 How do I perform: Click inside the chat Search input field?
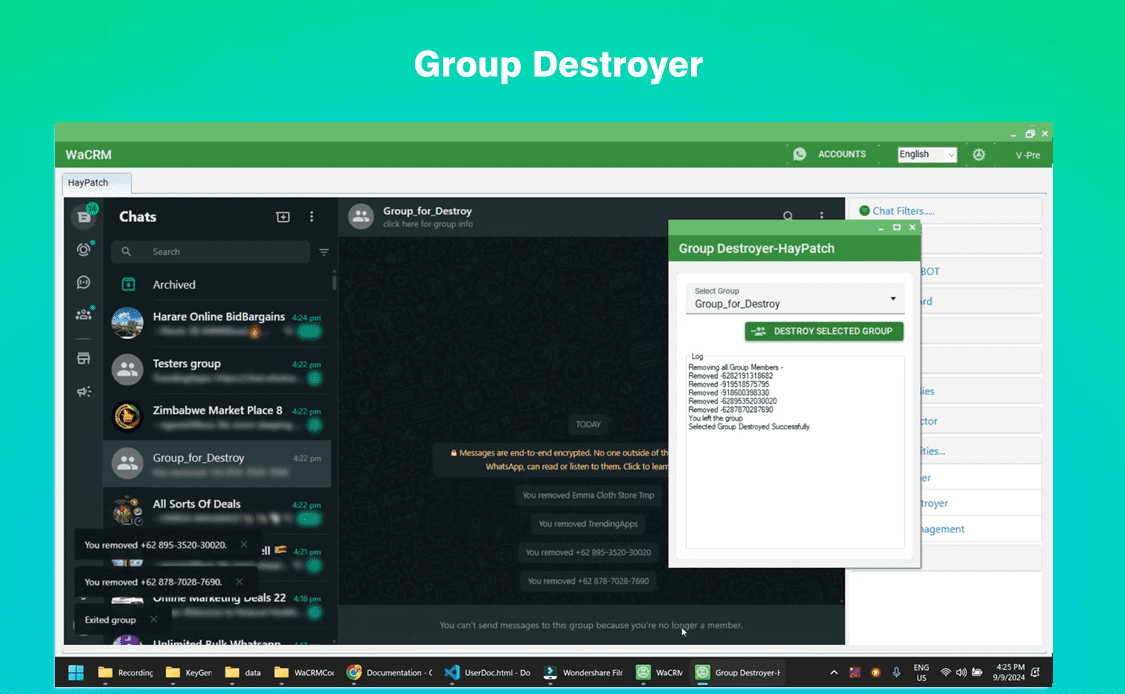tap(210, 252)
